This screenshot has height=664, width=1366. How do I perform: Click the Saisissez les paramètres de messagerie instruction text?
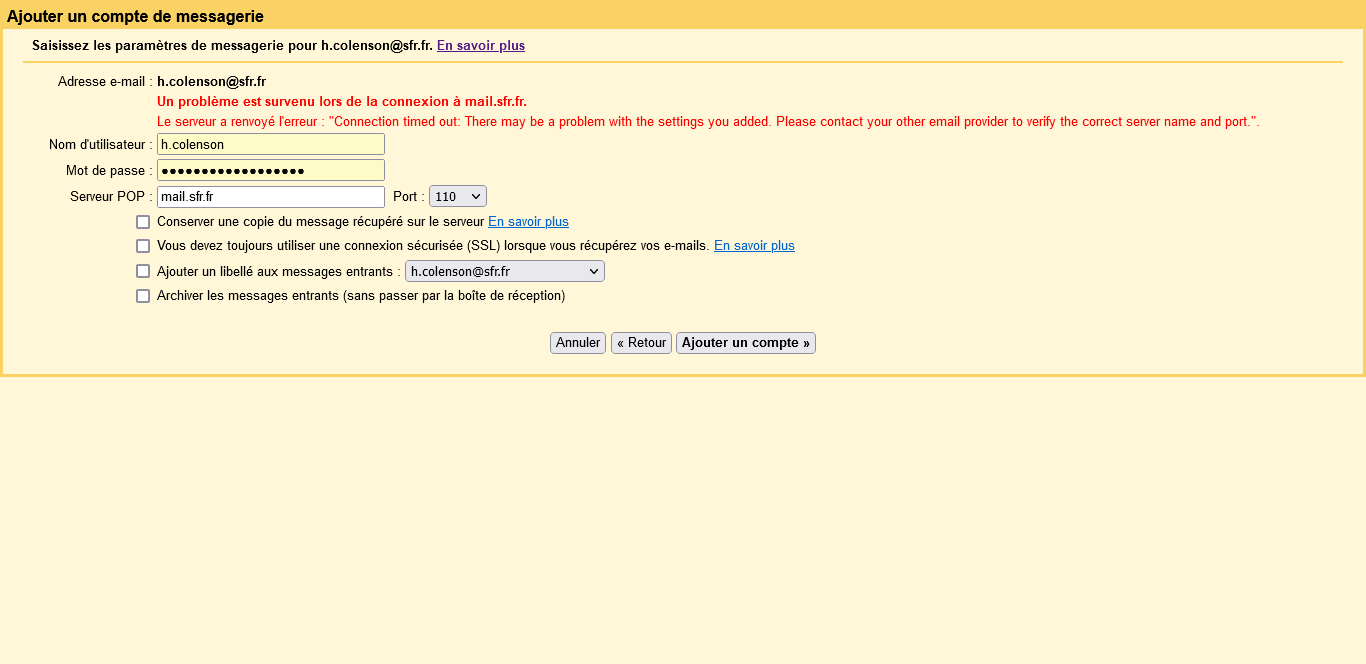point(232,46)
